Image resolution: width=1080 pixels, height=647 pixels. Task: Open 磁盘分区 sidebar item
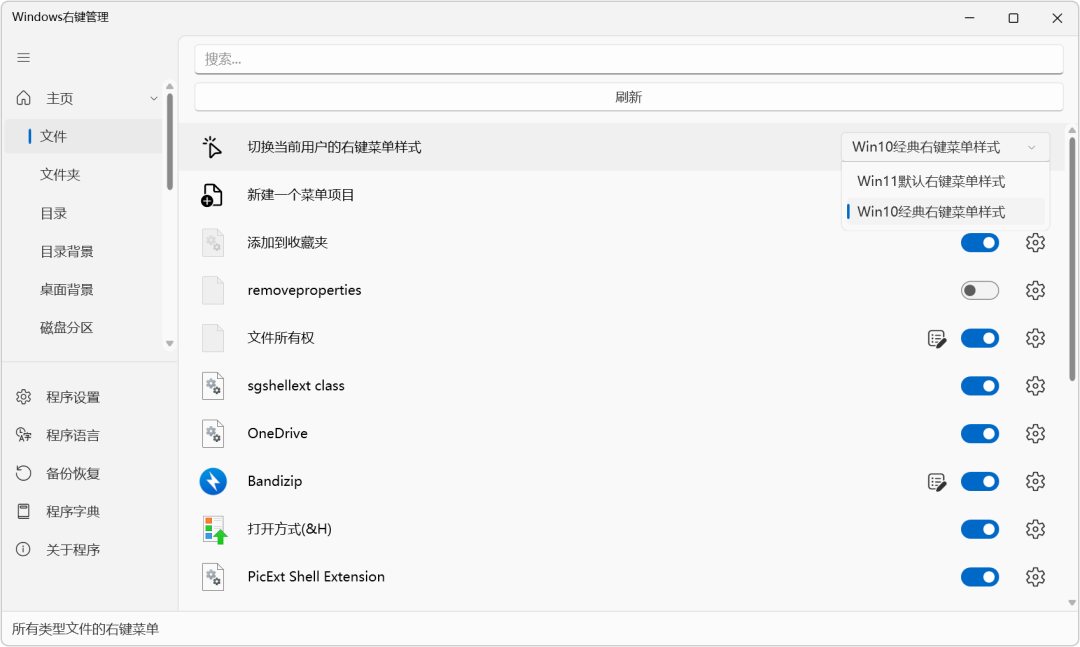point(83,327)
